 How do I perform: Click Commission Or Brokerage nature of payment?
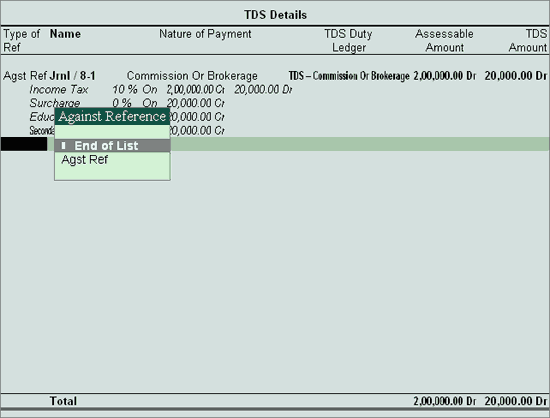[x=192, y=76]
